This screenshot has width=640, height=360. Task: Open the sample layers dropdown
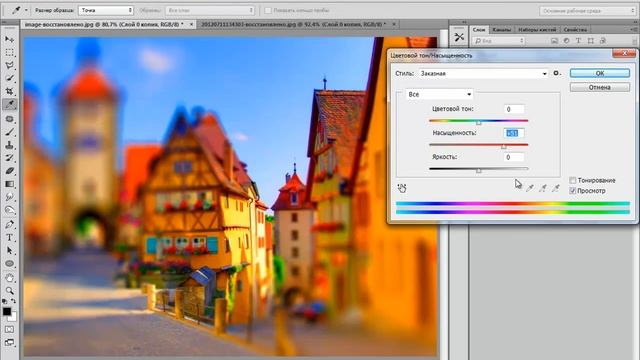pyautogui.click(x=210, y=10)
